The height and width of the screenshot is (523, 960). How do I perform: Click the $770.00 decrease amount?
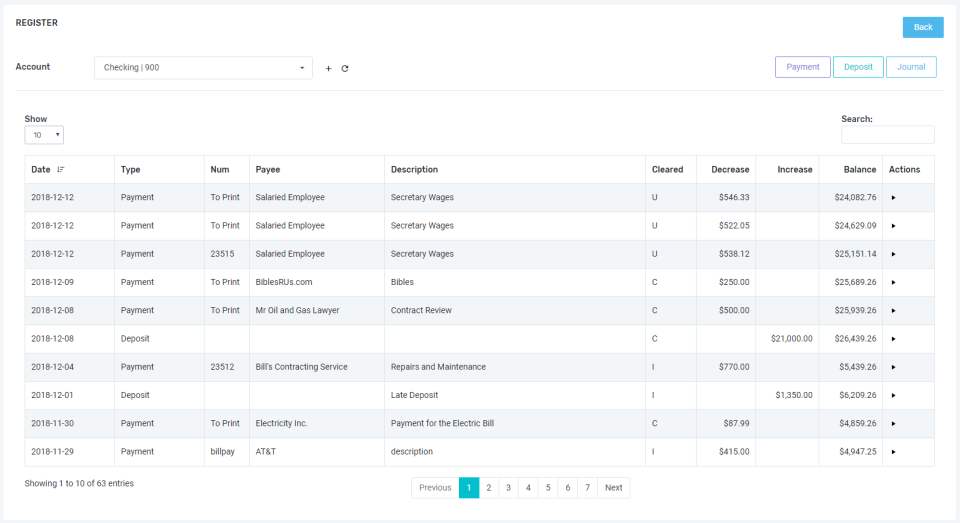click(734, 367)
